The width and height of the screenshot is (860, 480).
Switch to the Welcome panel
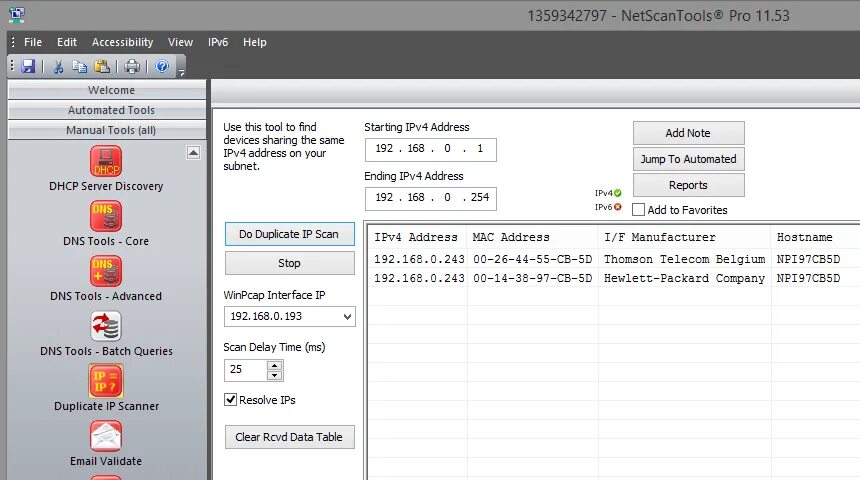tap(108, 90)
